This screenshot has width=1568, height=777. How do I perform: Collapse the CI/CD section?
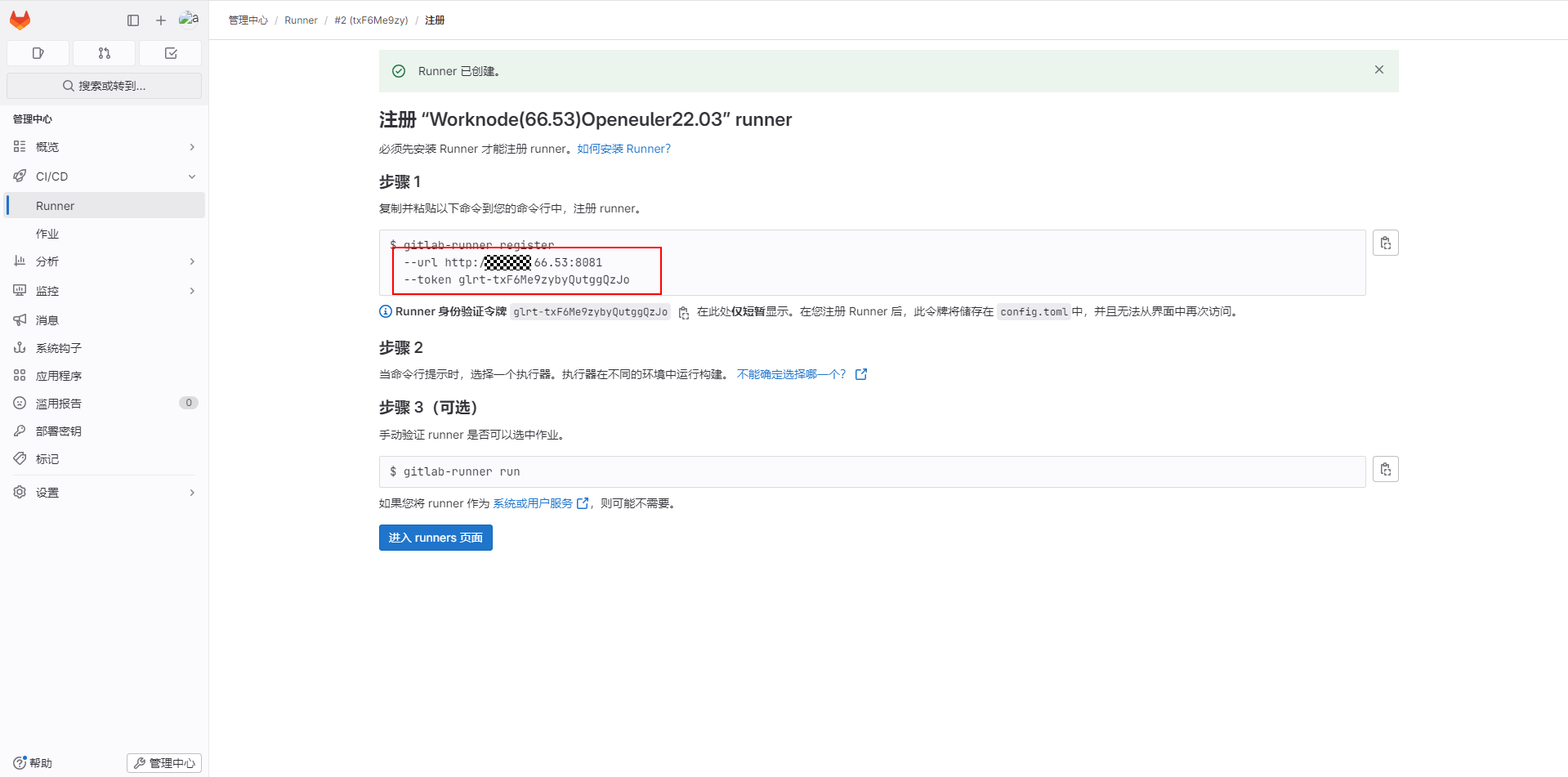[105, 176]
